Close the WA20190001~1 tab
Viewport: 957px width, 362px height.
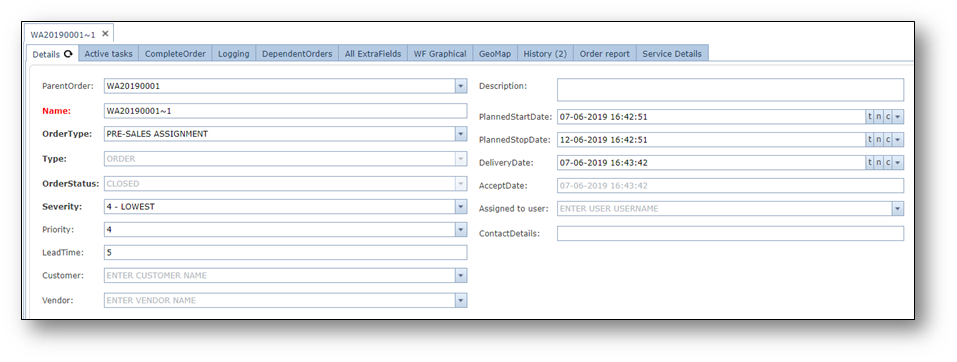pos(105,34)
